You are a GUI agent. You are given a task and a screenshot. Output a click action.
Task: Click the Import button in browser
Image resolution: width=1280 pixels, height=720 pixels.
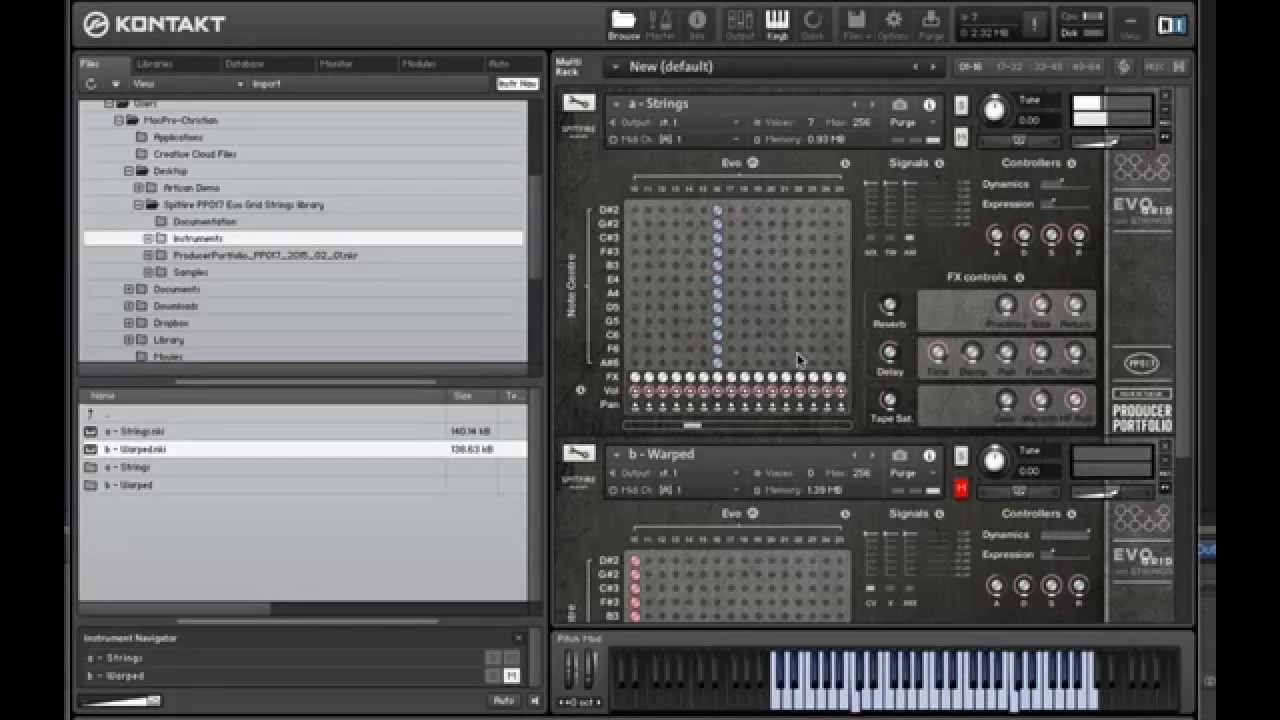point(266,84)
